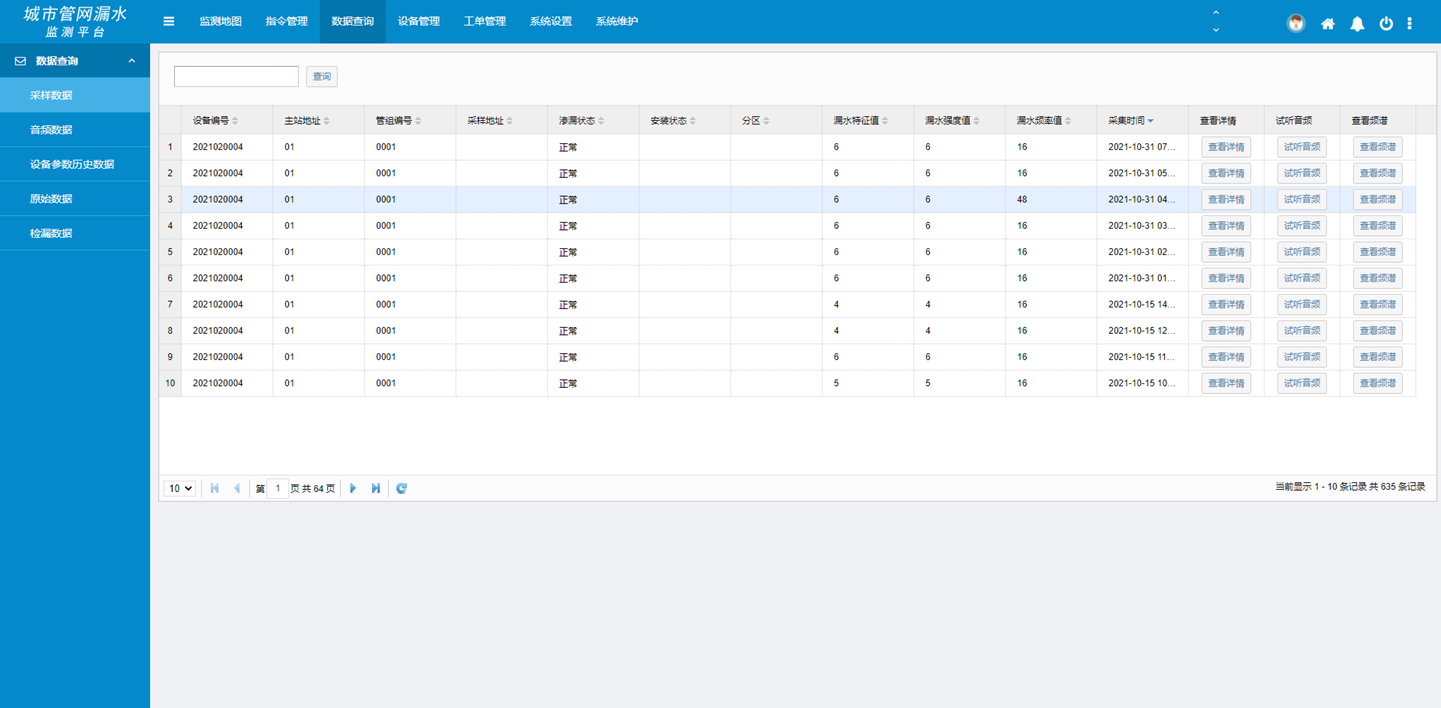Viewport: 1441px width, 708px height.
Task: Click 查看详情 button in row 1
Action: [1226, 147]
